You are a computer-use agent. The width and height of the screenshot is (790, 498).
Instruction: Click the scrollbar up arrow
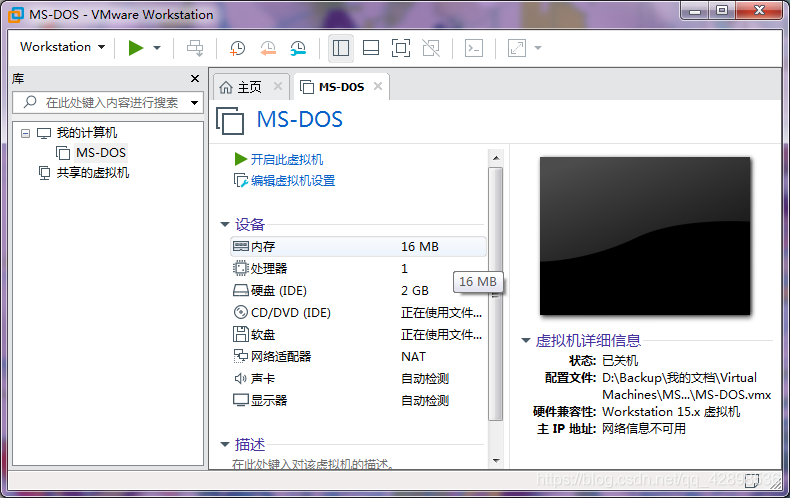click(496, 158)
